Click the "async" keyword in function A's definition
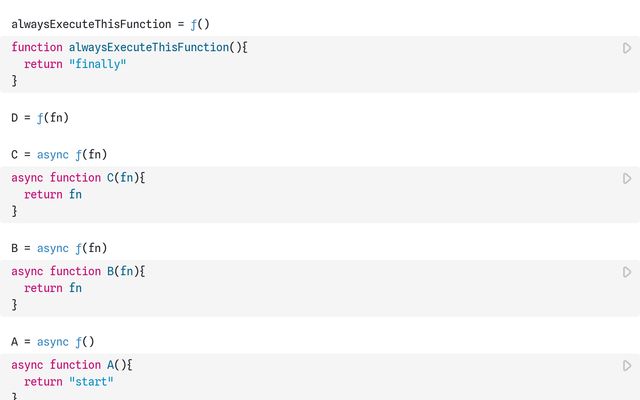The height and width of the screenshot is (400, 640). click(x=27, y=365)
